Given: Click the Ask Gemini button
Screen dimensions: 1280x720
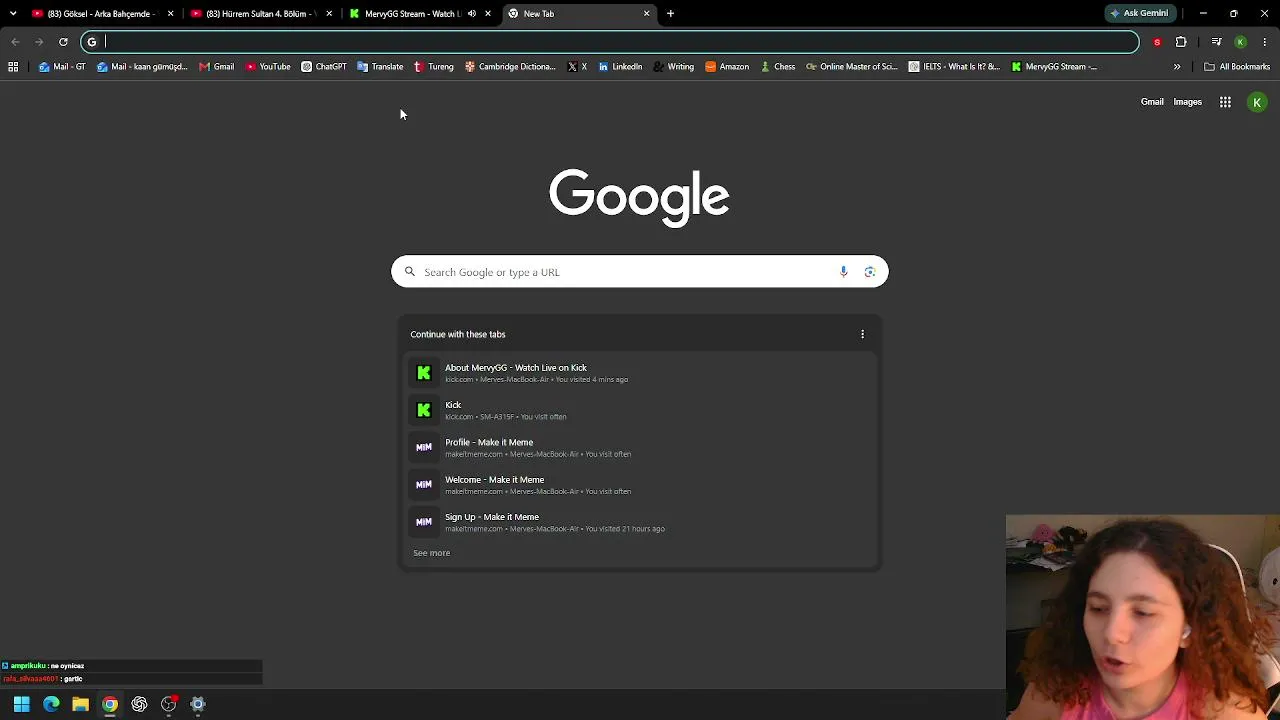Looking at the screenshot, I should tap(1139, 14).
